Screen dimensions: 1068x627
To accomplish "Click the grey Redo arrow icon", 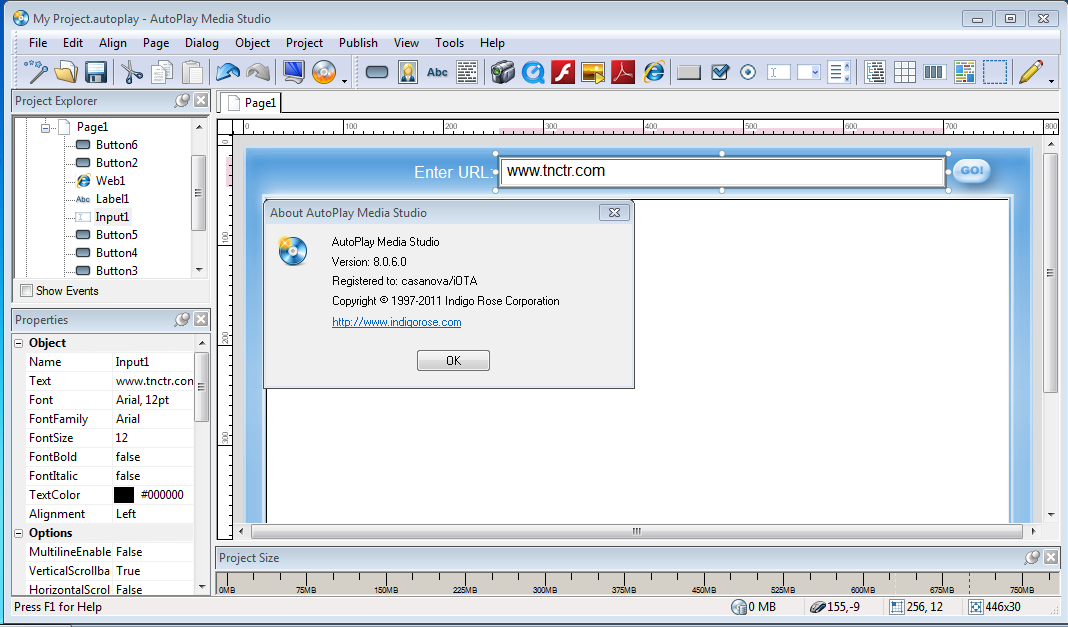I will point(258,71).
